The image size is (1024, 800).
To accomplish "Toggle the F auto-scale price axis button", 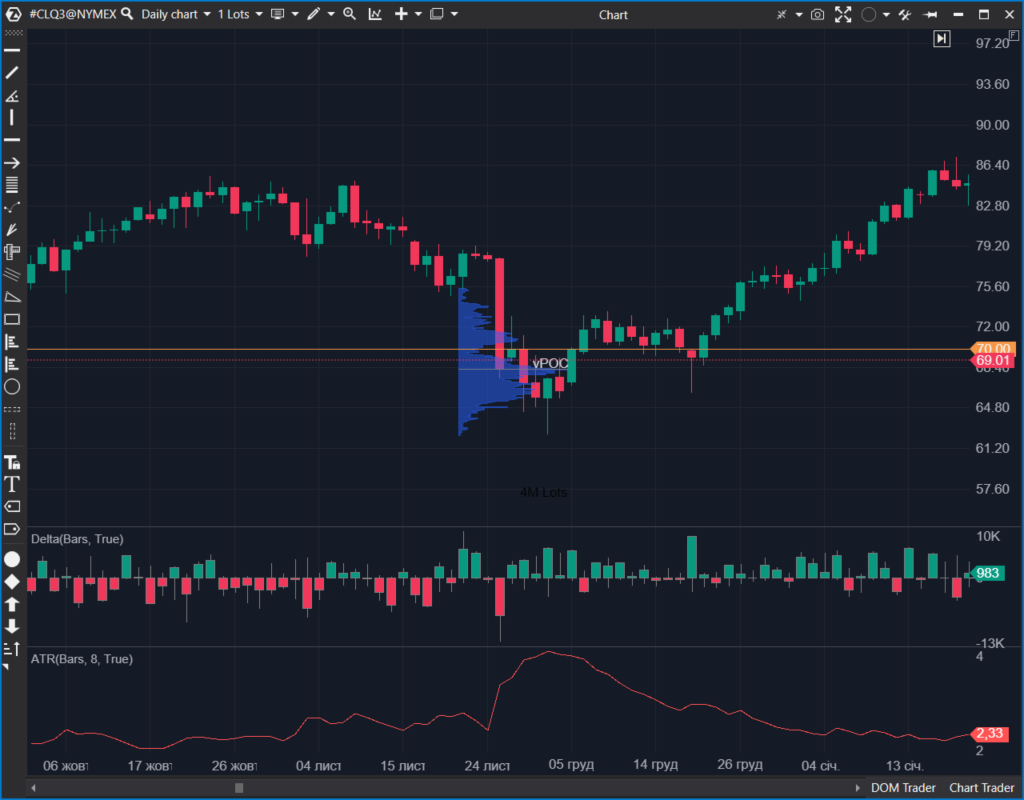I will tap(1013, 34).
